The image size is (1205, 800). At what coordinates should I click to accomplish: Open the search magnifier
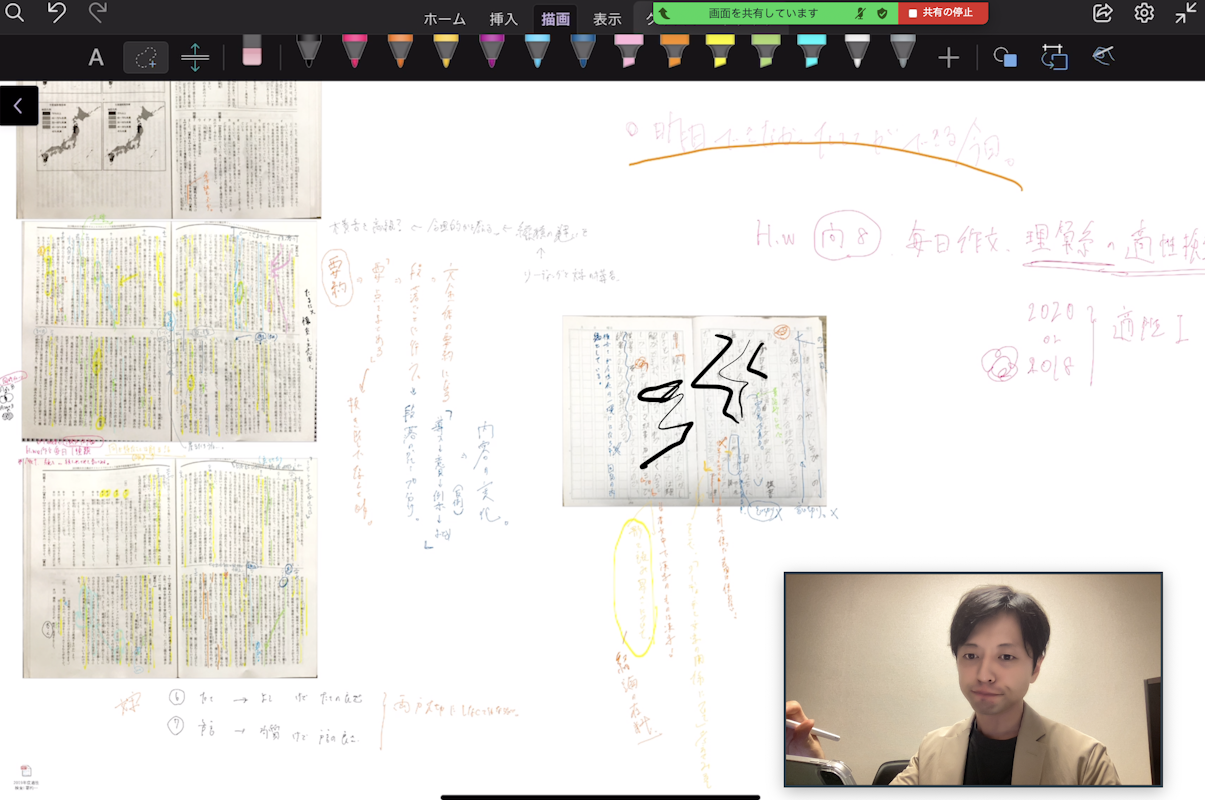pyautogui.click(x=14, y=13)
